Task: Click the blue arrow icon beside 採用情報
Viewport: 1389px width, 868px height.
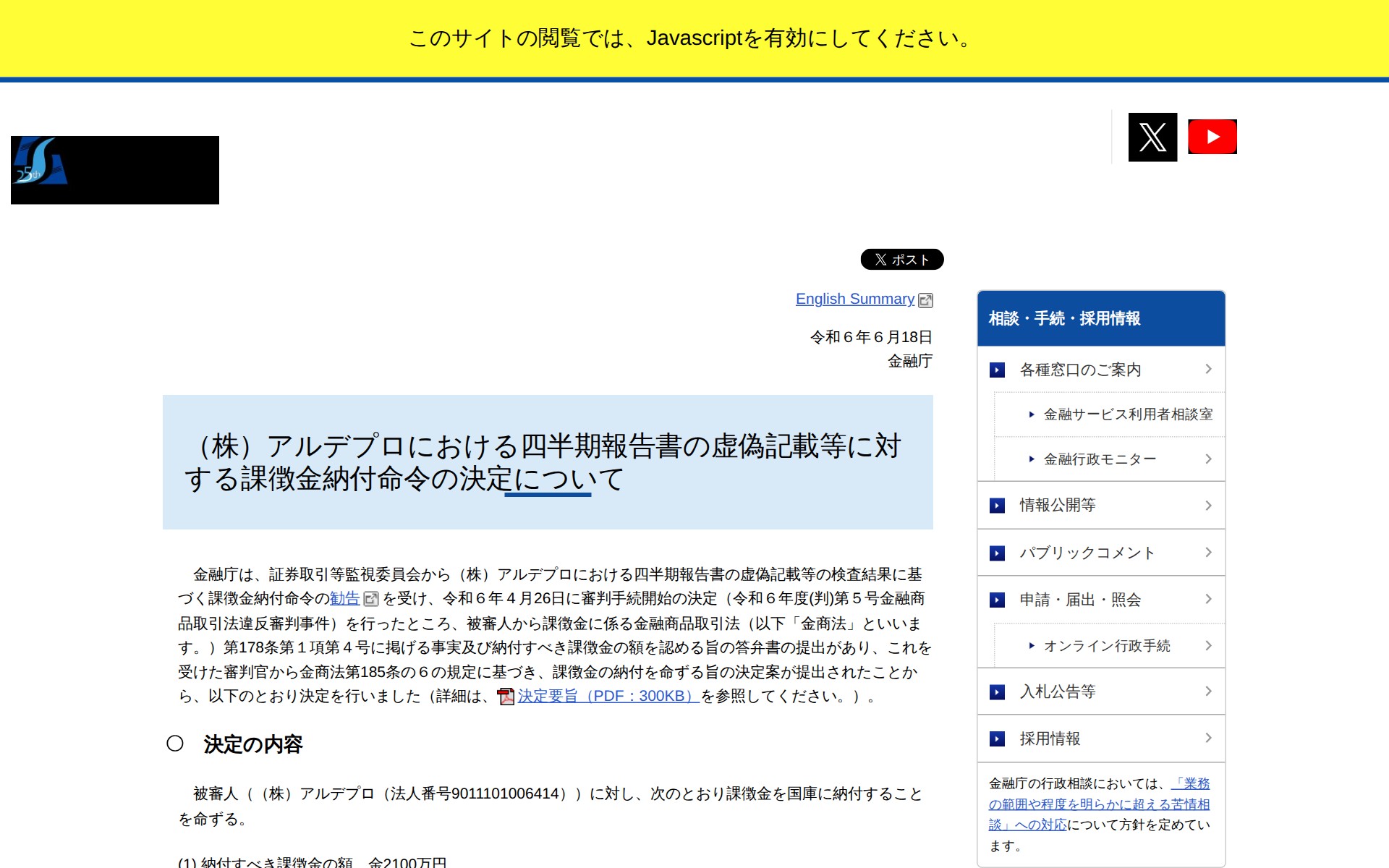Action: [997, 739]
